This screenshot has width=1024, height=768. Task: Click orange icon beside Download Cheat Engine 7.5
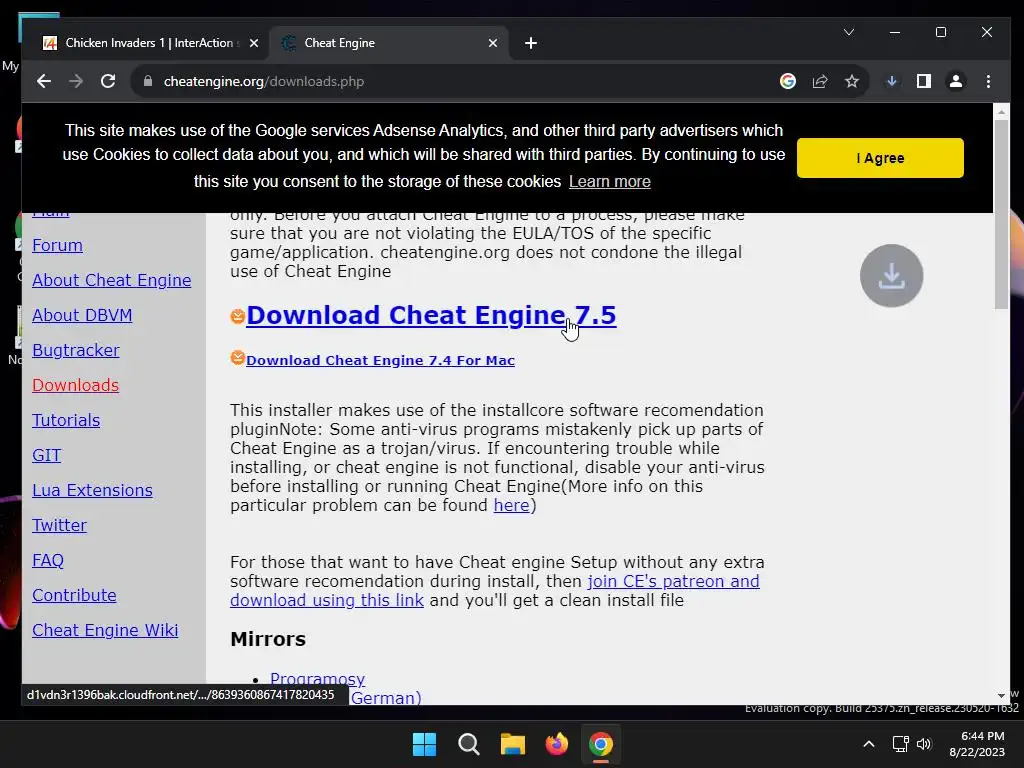click(x=238, y=316)
